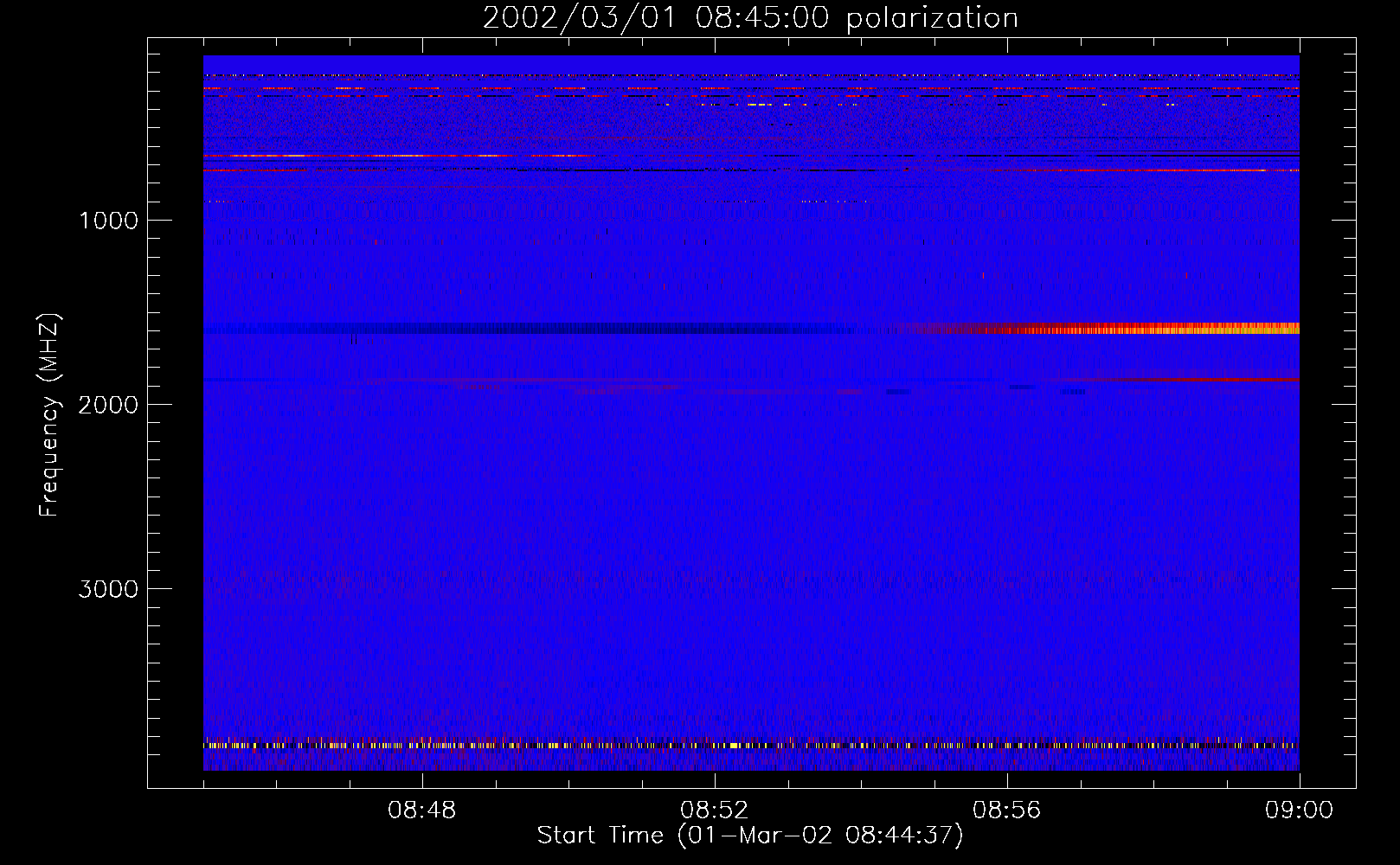Select the 1000 frequency axis label
This screenshot has height=865, width=1400.
tap(108, 221)
